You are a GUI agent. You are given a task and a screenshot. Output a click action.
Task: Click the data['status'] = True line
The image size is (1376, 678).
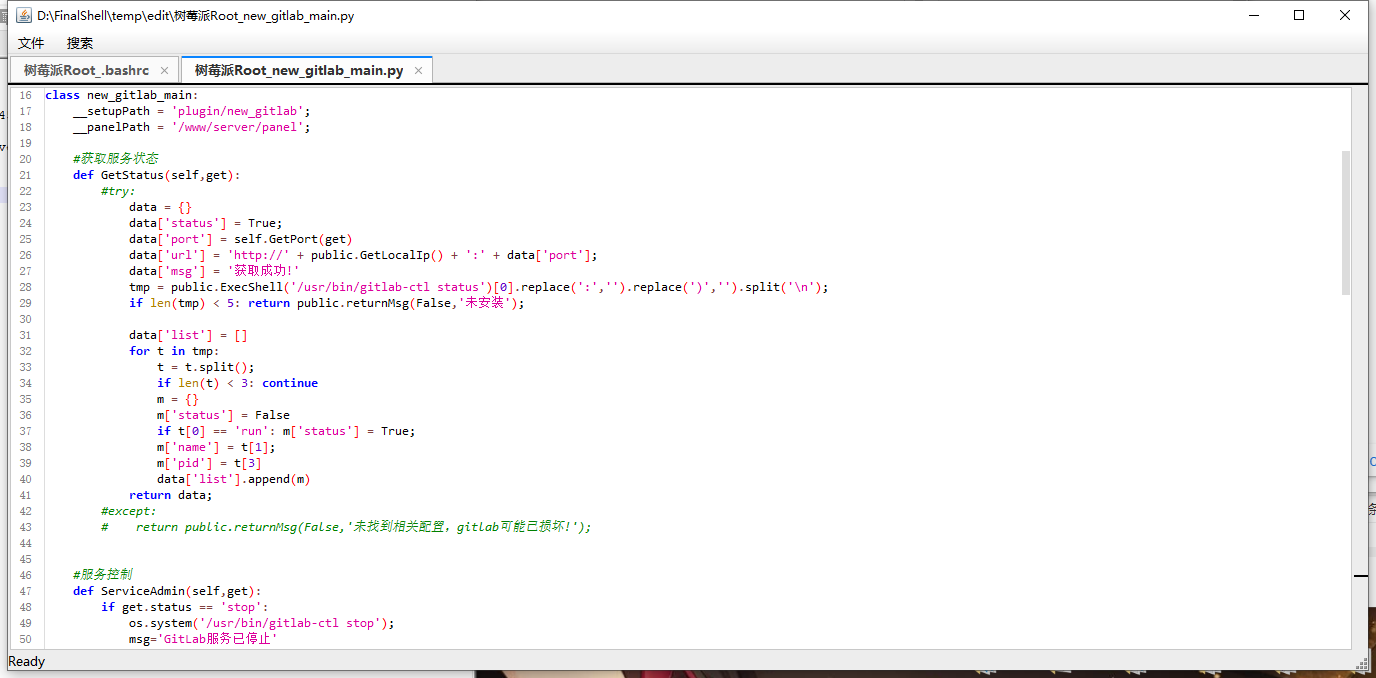coord(206,223)
